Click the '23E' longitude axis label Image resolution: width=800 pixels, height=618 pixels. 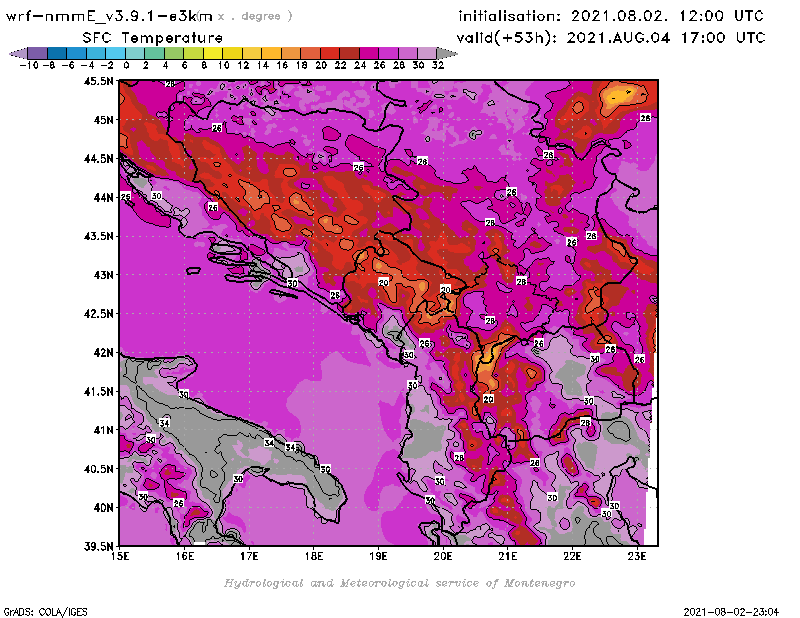pyautogui.click(x=637, y=556)
